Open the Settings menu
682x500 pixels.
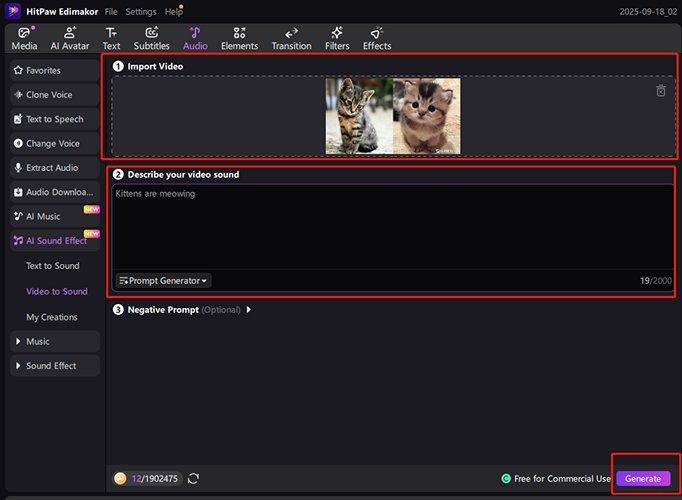[140, 11]
